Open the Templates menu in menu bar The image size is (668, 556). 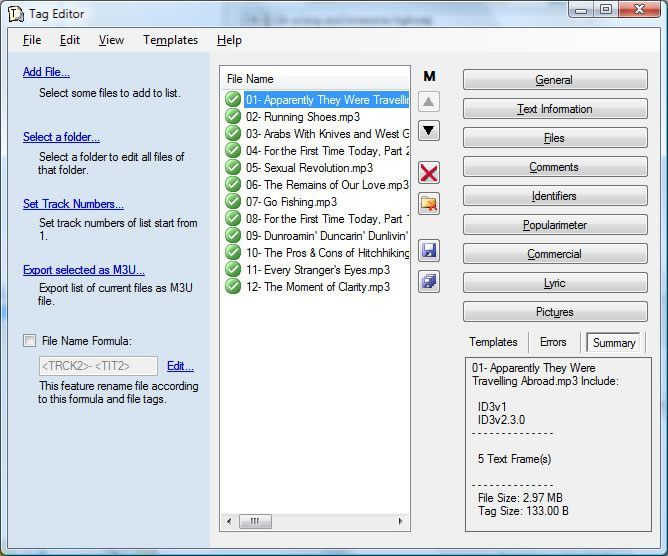pyautogui.click(x=170, y=40)
